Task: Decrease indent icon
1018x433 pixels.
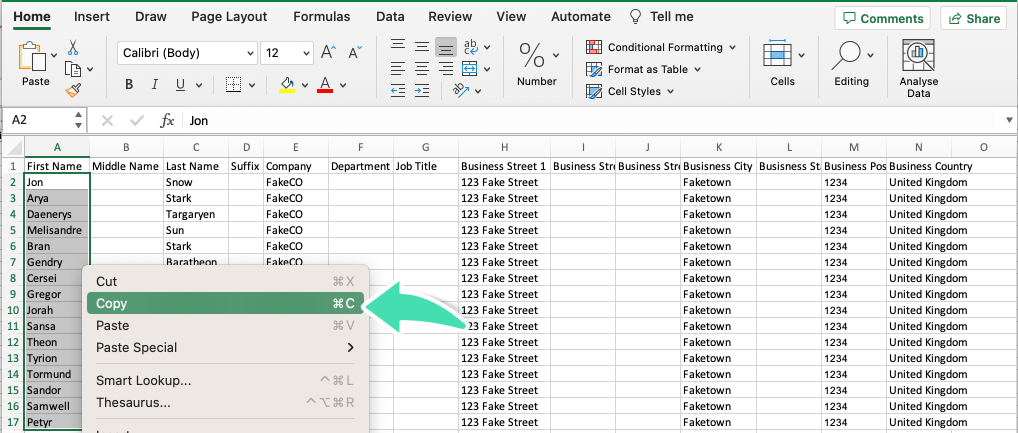Action: point(398,90)
